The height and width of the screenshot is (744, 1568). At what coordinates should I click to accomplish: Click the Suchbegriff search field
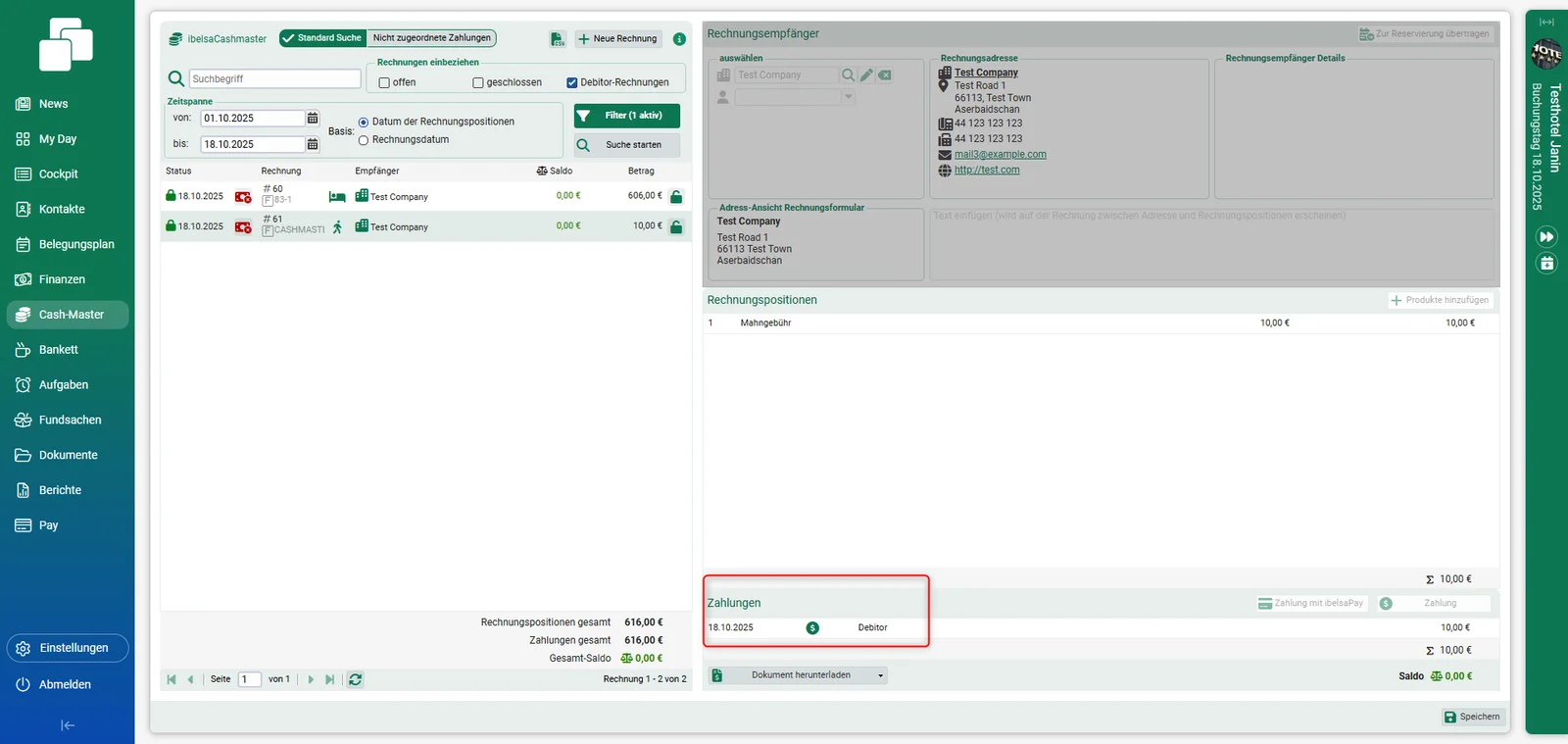point(275,78)
